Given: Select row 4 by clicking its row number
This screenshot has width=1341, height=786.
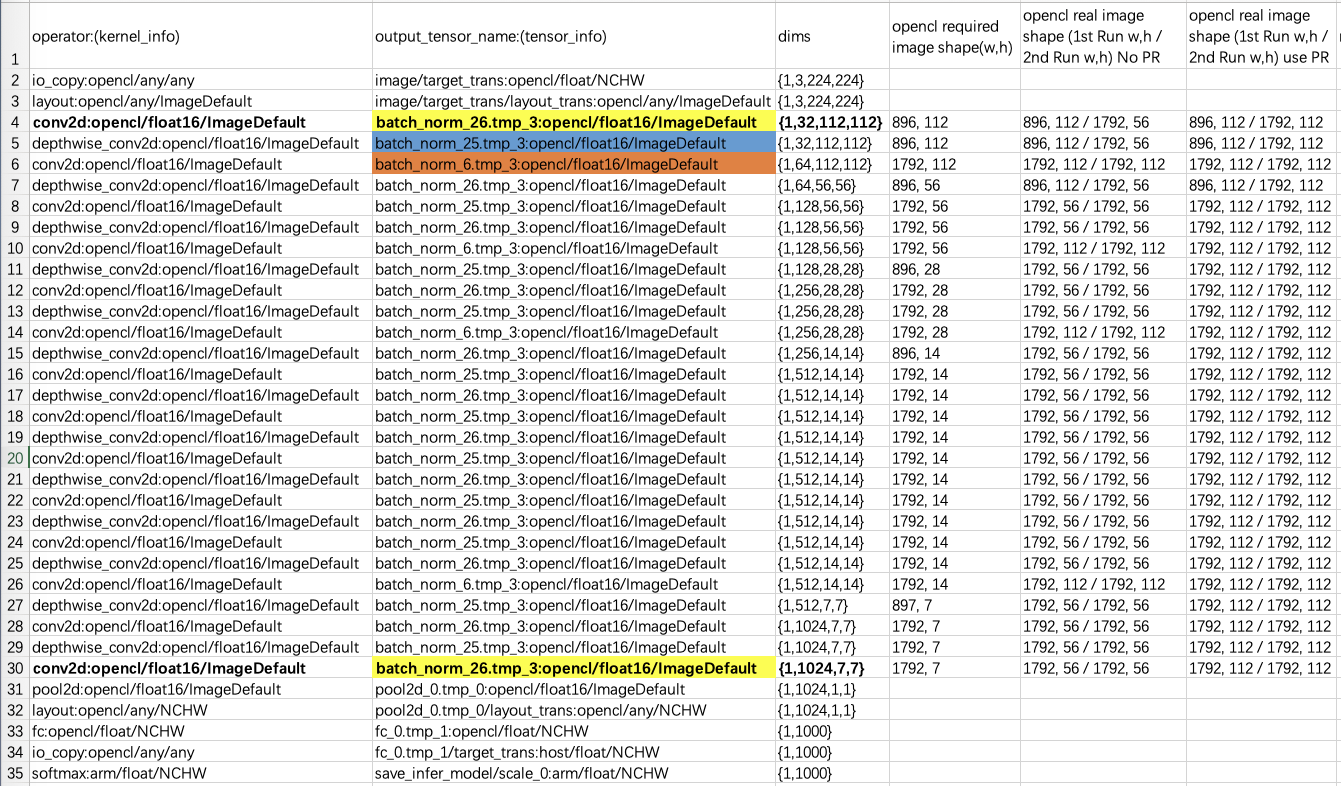Looking at the screenshot, I should coord(14,122).
